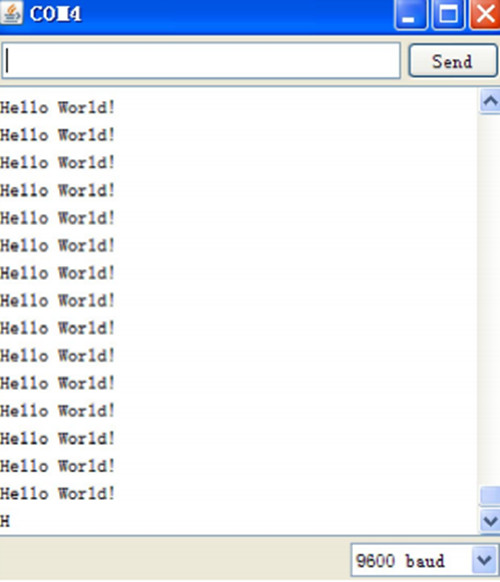Click the Java coffee cup title icon
500x582 pixels.
click(11, 13)
